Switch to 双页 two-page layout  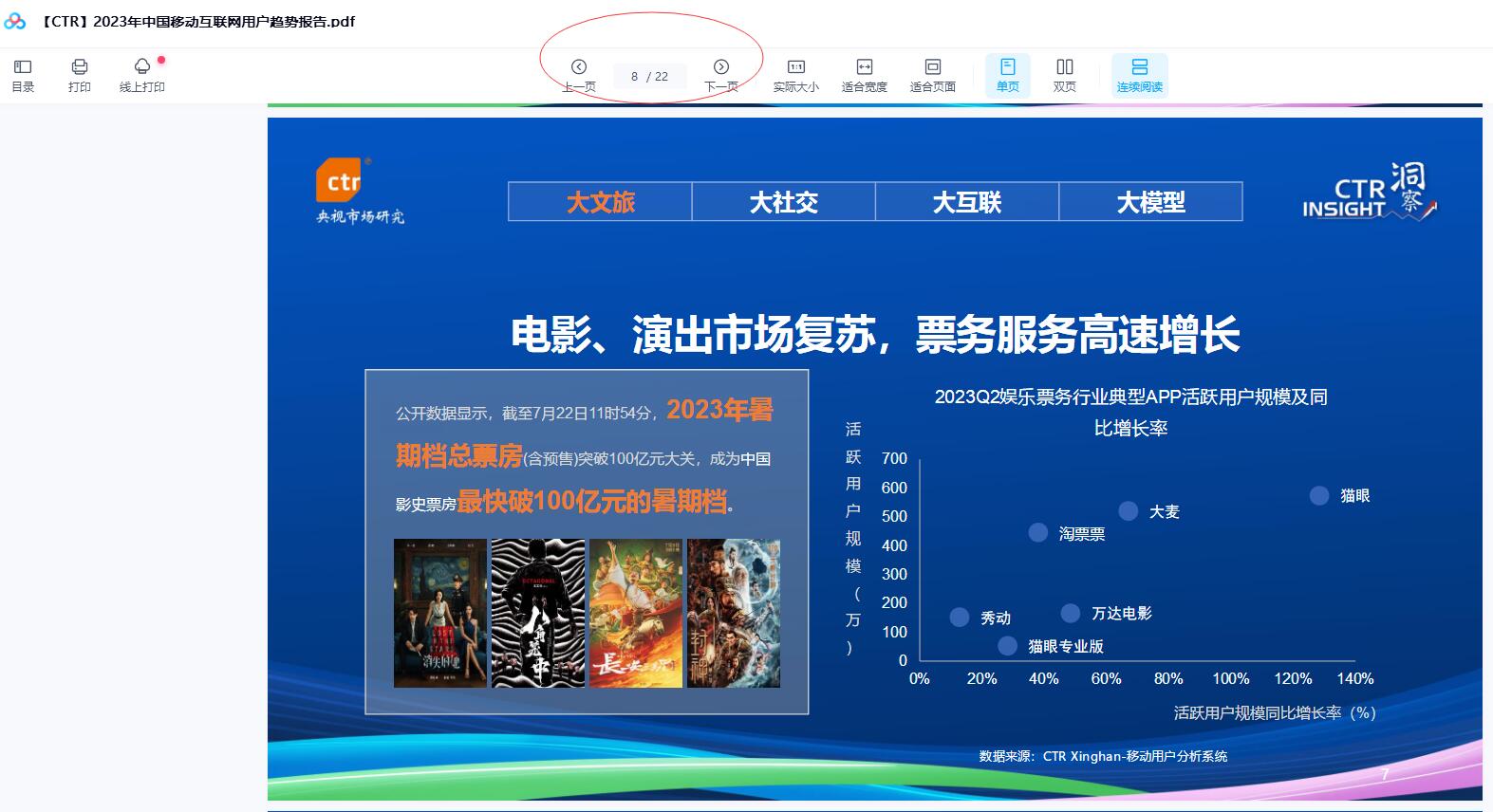pyautogui.click(x=1065, y=75)
